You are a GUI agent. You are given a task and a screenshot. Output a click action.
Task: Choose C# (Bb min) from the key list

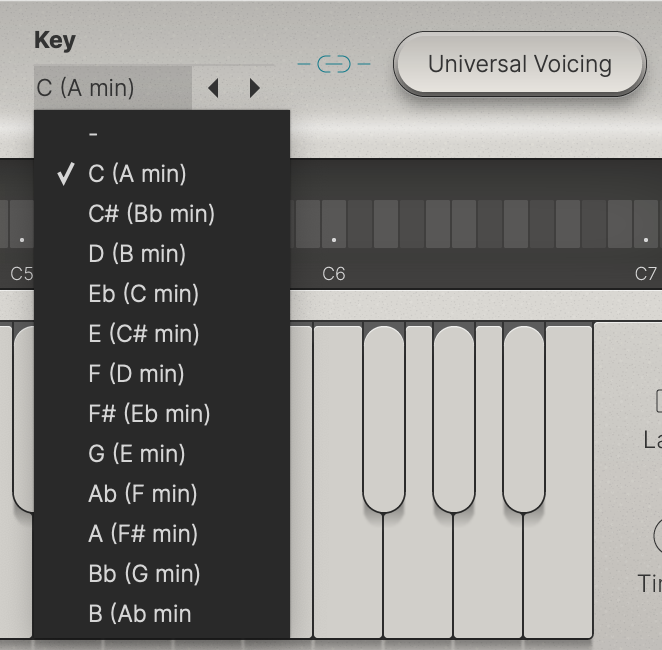tap(151, 214)
